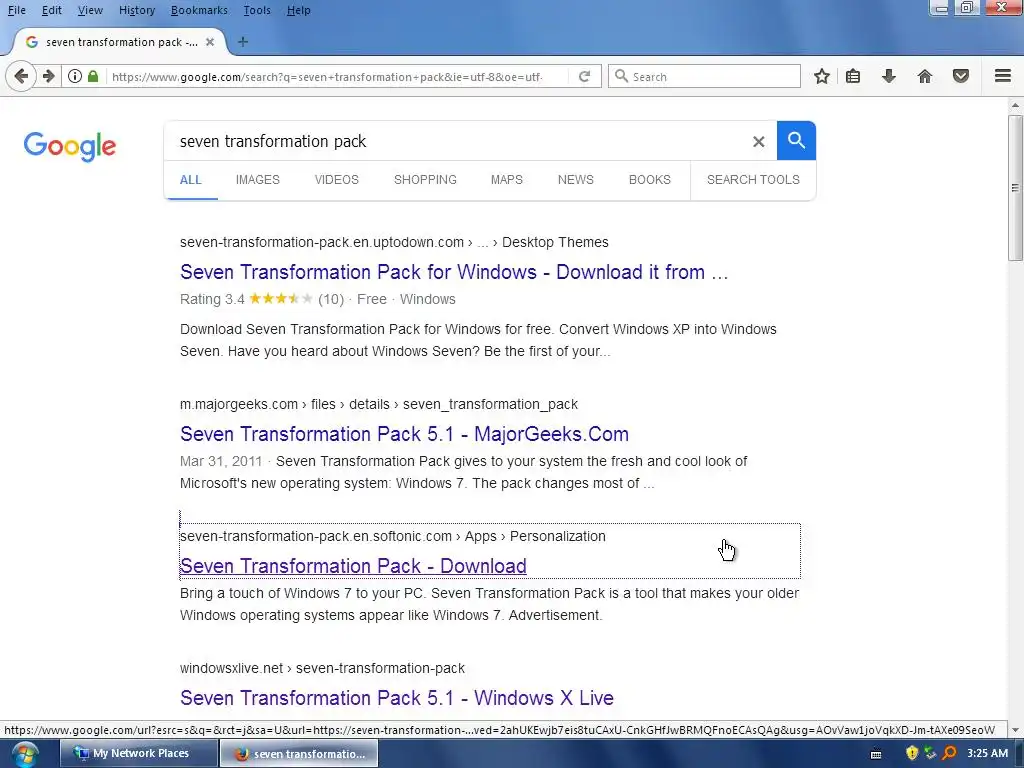Bookmark this page with the star icon
The height and width of the screenshot is (768, 1024).
(x=822, y=76)
